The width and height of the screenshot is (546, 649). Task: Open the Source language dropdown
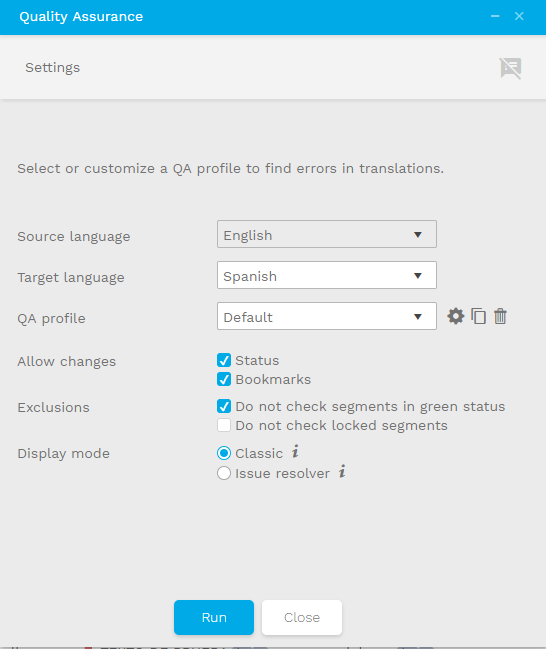click(327, 234)
